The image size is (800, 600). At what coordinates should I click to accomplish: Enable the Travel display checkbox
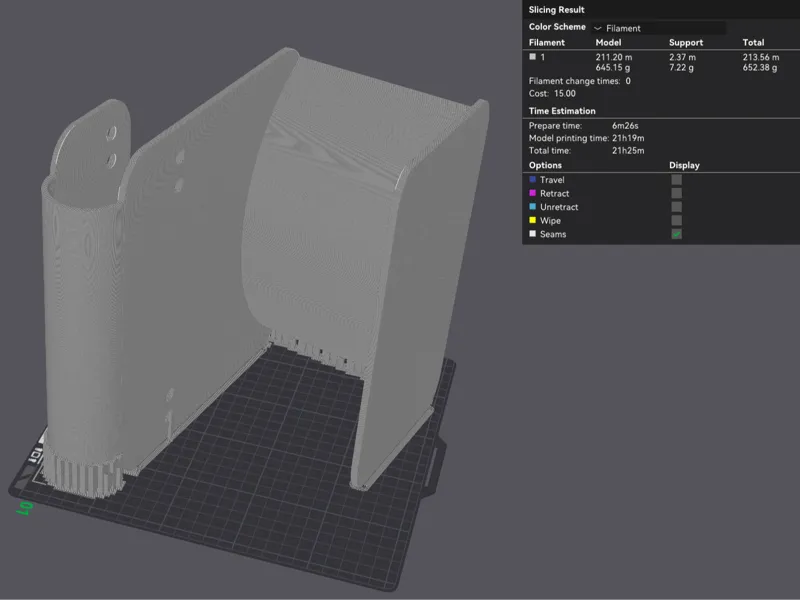click(x=677, y=180)
